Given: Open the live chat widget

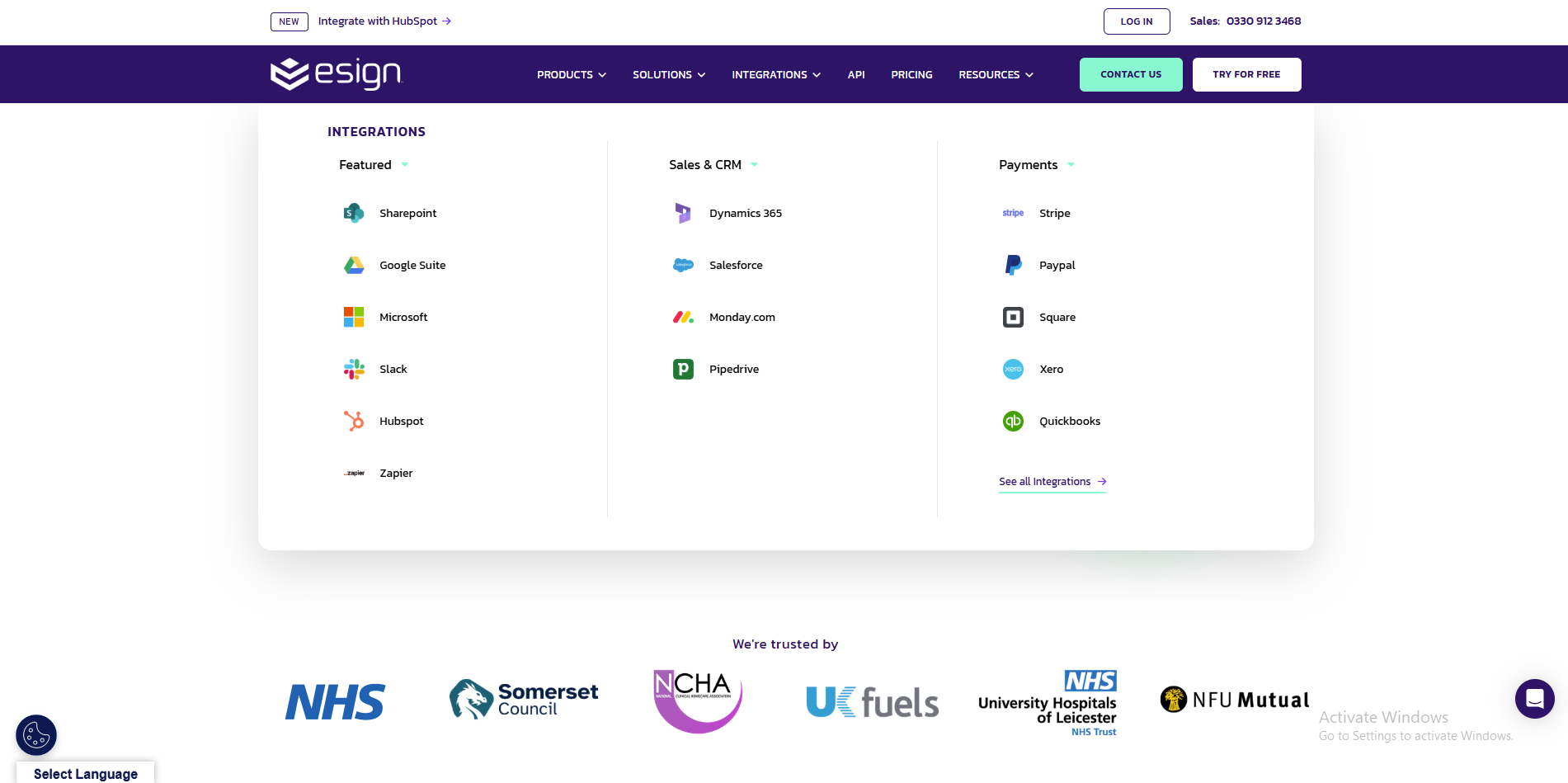Looking at the screenshot, I should click(x=1534, y=699).
